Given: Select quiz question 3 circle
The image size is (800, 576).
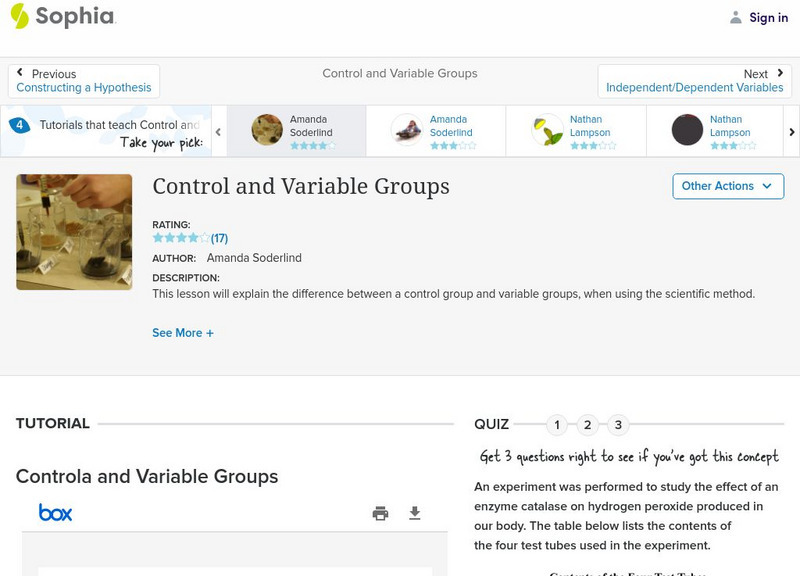Looking at the screenshot, I should click(618, 424).
